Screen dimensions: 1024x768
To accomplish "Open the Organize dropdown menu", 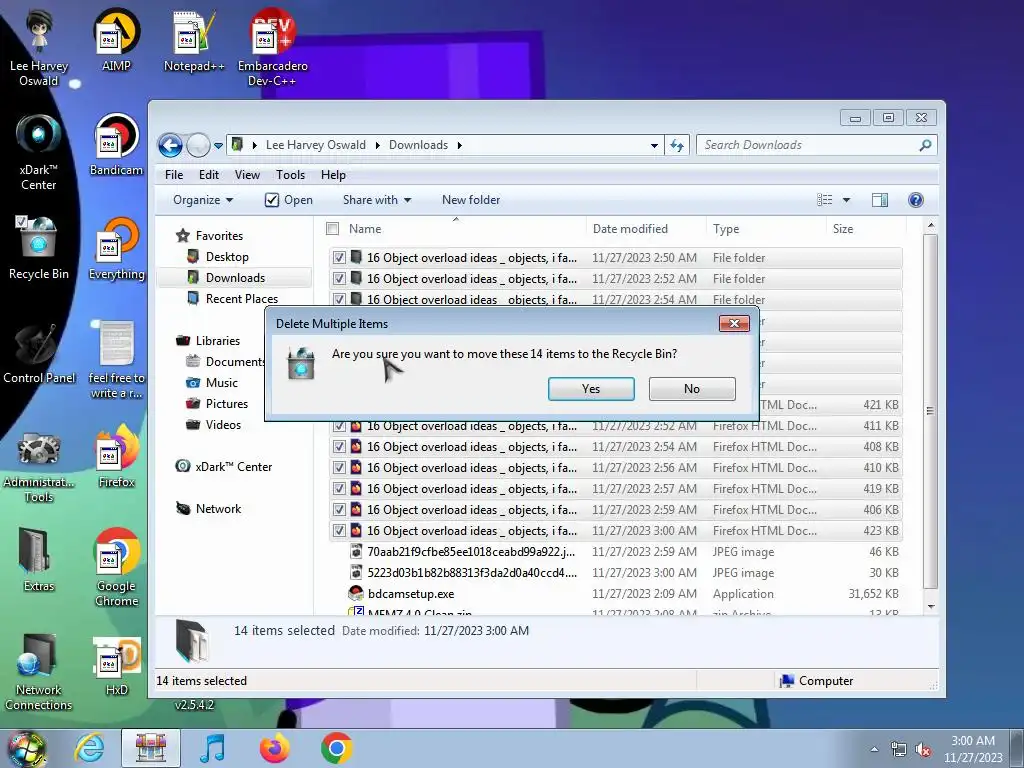I will pos(202,200).
